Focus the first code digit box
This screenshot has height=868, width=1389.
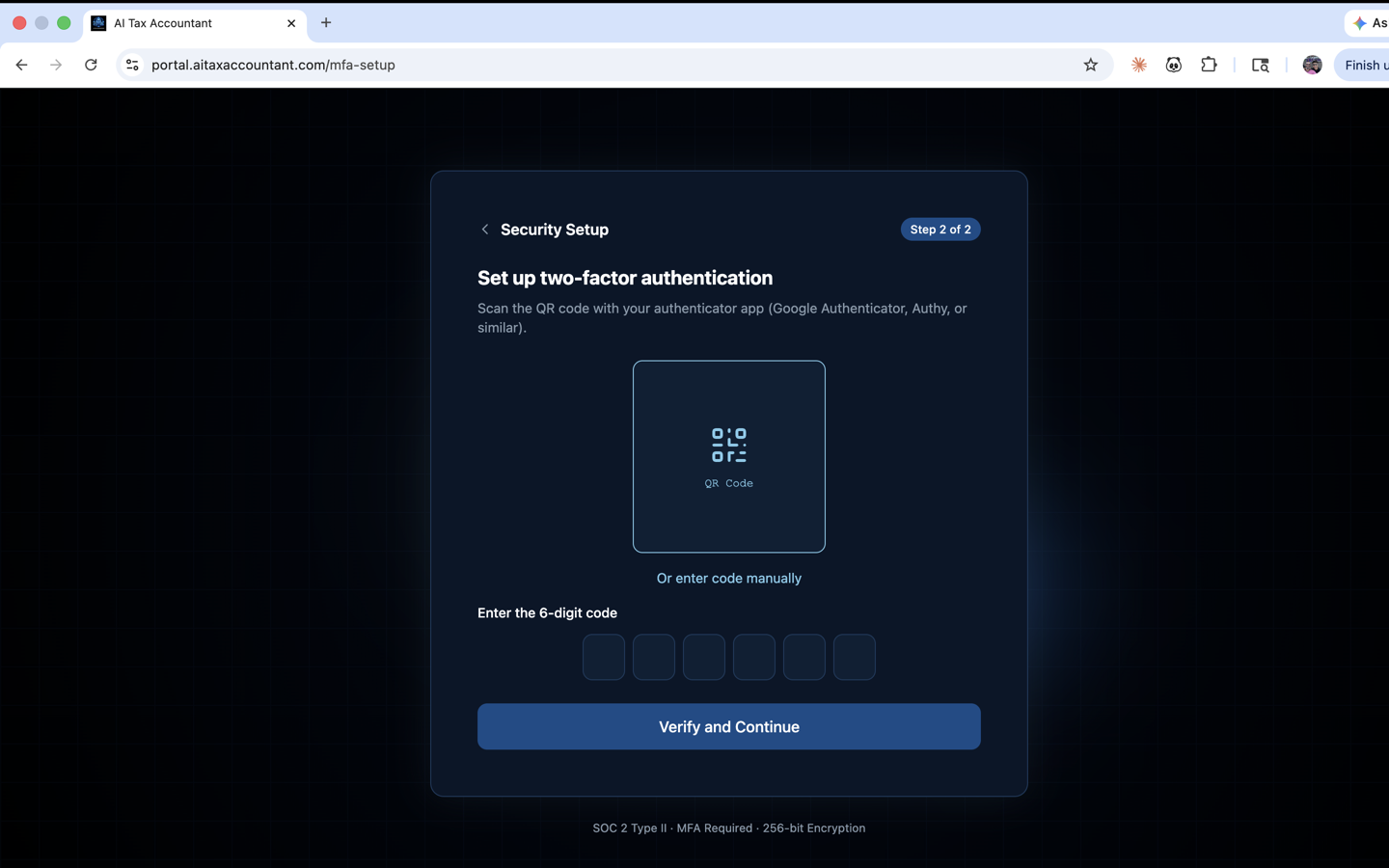click(604, 657)
